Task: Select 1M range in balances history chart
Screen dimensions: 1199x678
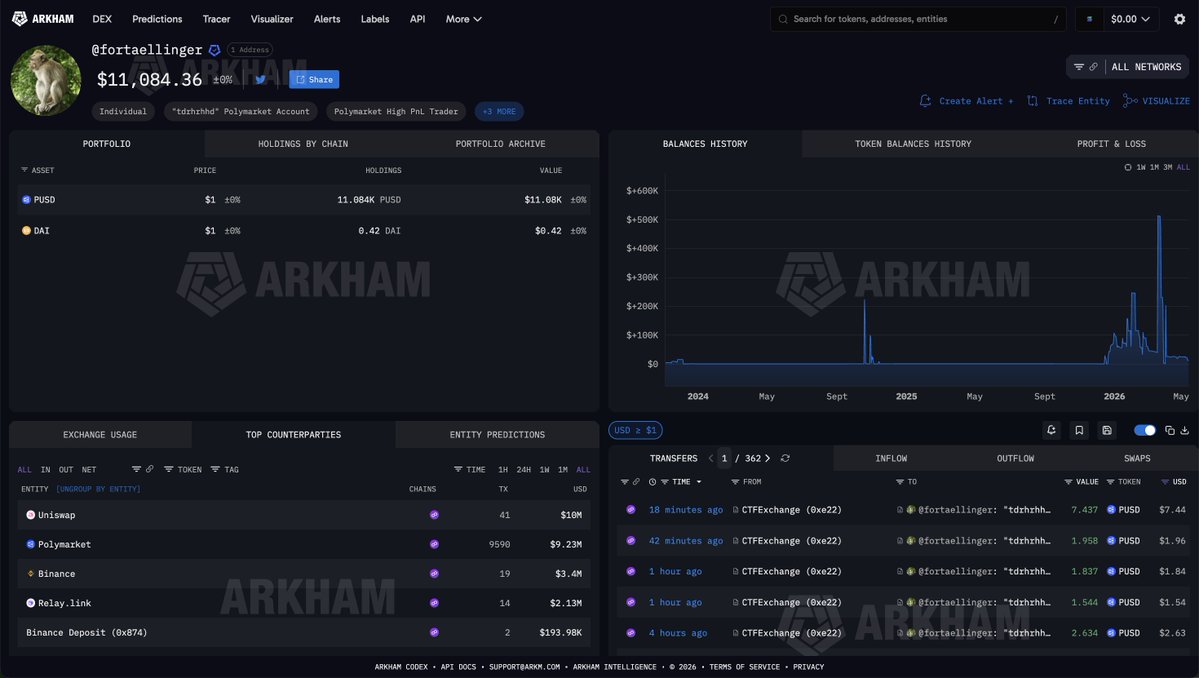Action: [x=1154, y=167]
